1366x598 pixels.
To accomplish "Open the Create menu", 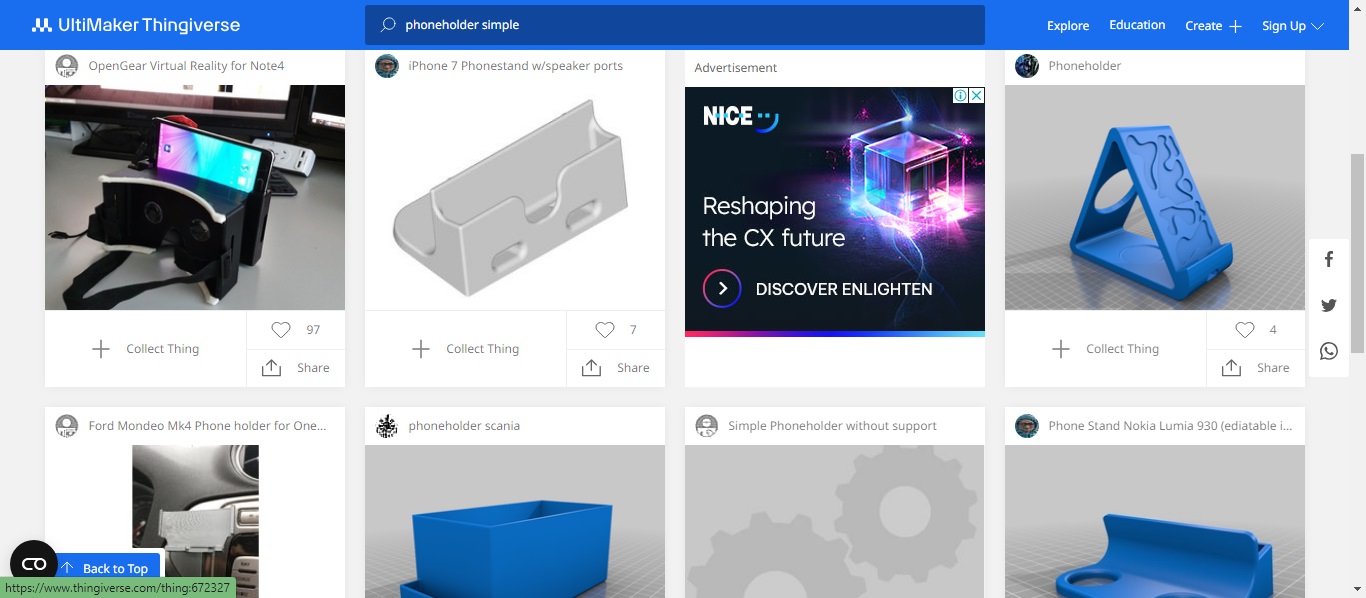I will [1213, 26].
